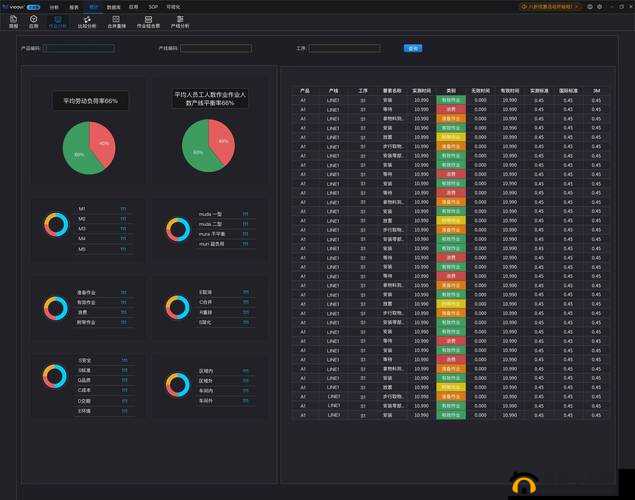Click red slice of 产线平衡率 pie chart

point(224,140)
